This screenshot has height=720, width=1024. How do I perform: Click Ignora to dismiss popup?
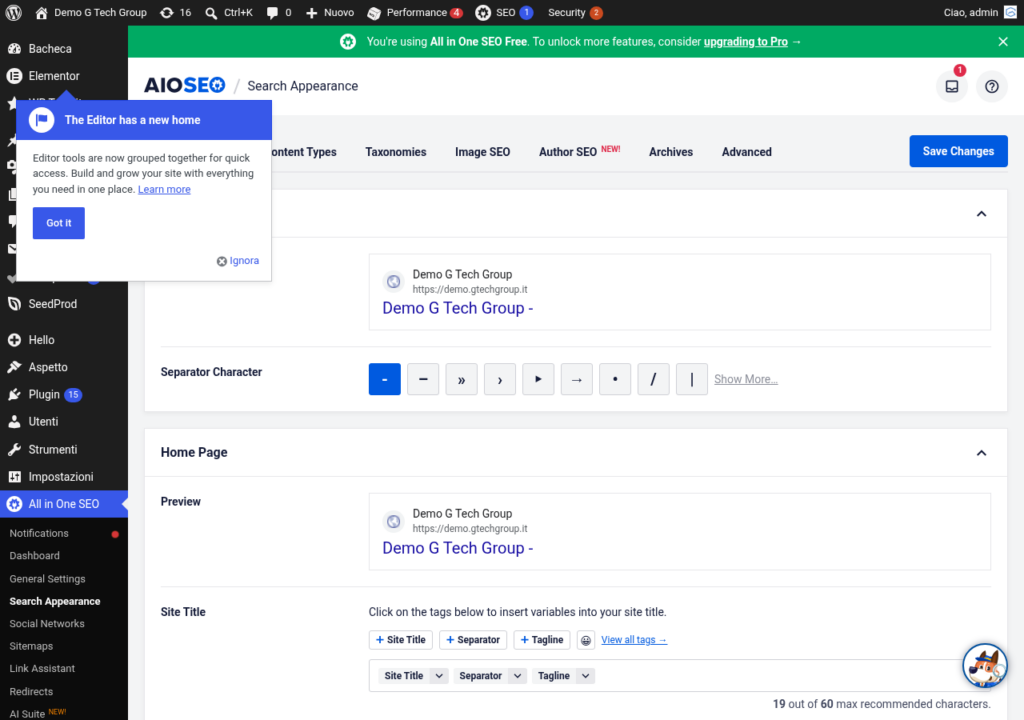pos(238,261)
